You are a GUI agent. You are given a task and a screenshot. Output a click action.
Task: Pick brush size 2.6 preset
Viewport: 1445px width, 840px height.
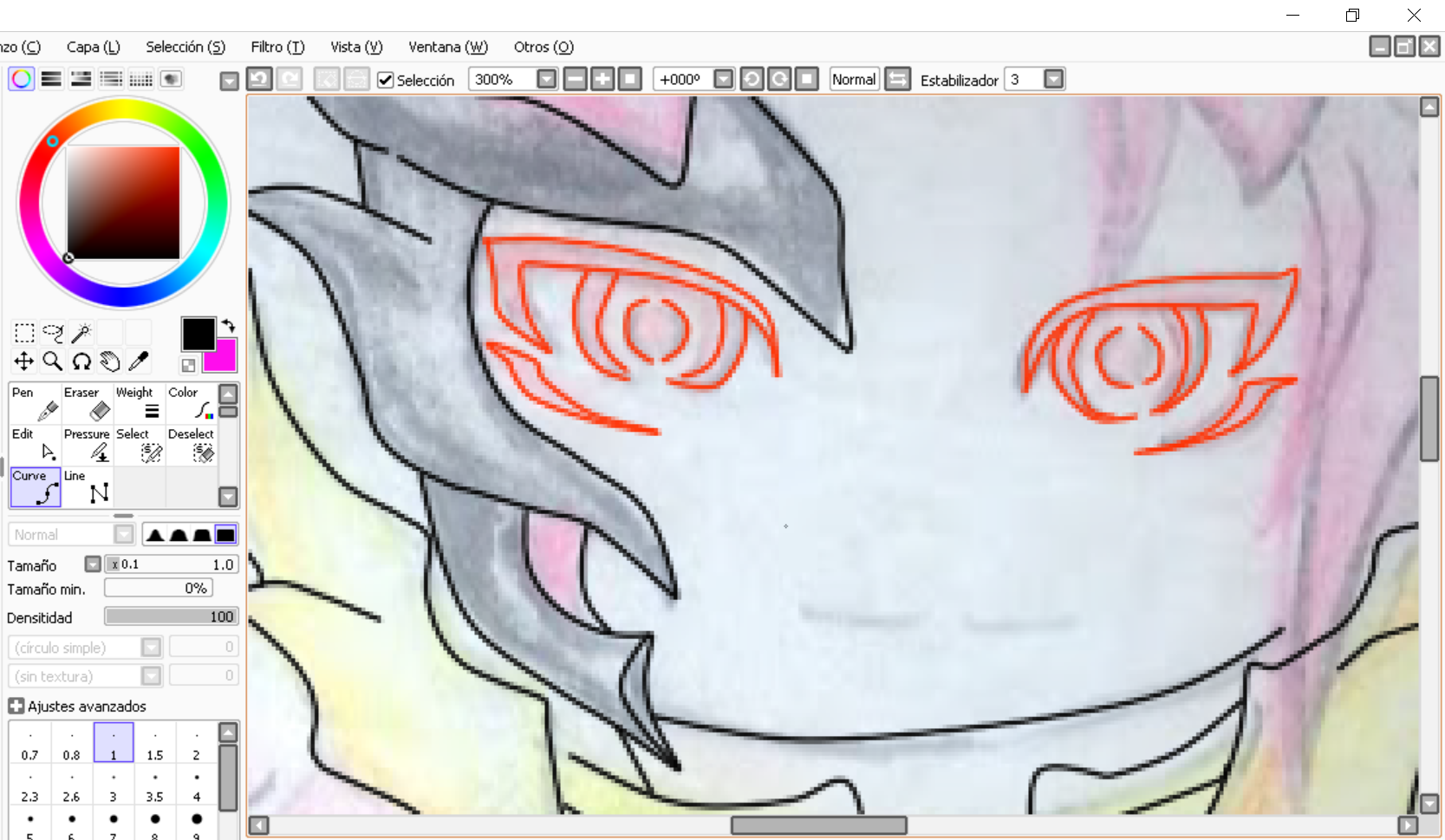72,785
